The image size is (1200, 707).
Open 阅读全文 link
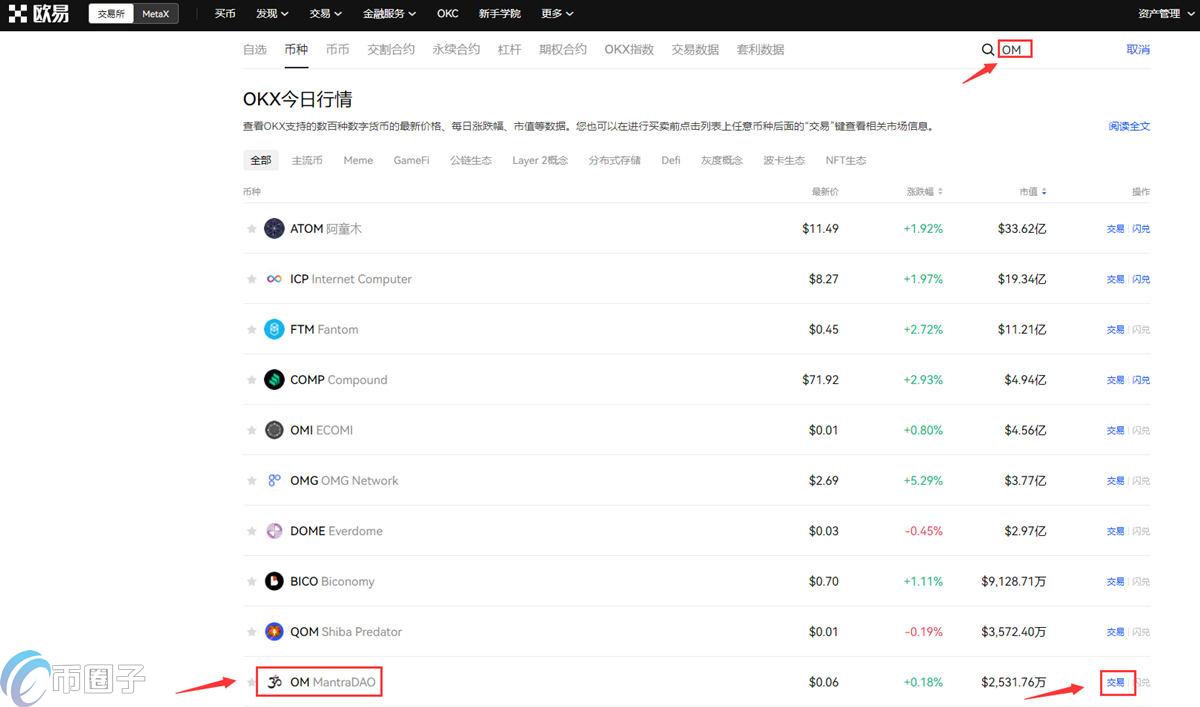click(x=1131, y=126)
